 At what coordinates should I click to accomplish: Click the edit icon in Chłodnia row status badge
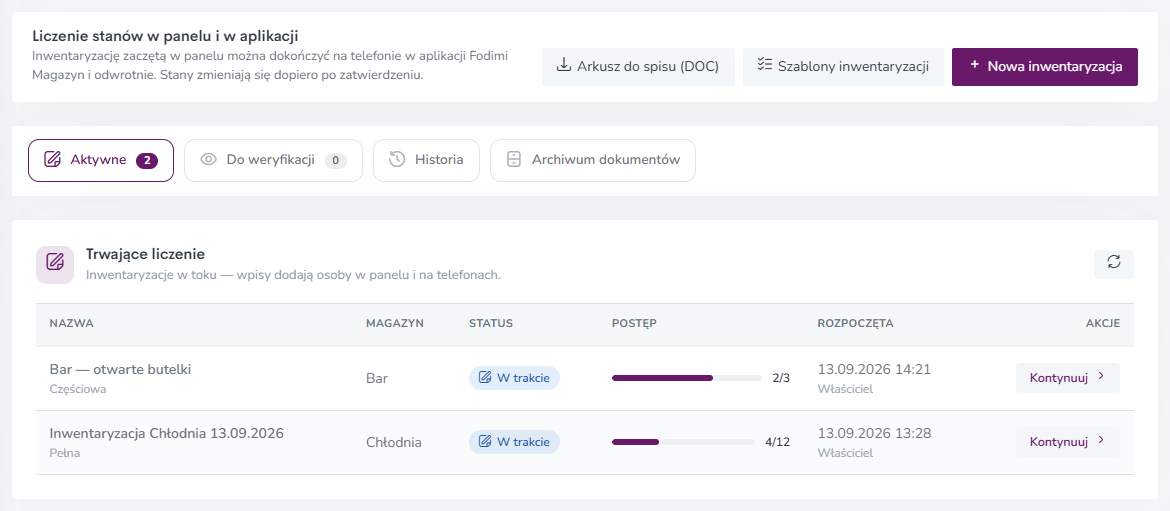tap(485, 442)
